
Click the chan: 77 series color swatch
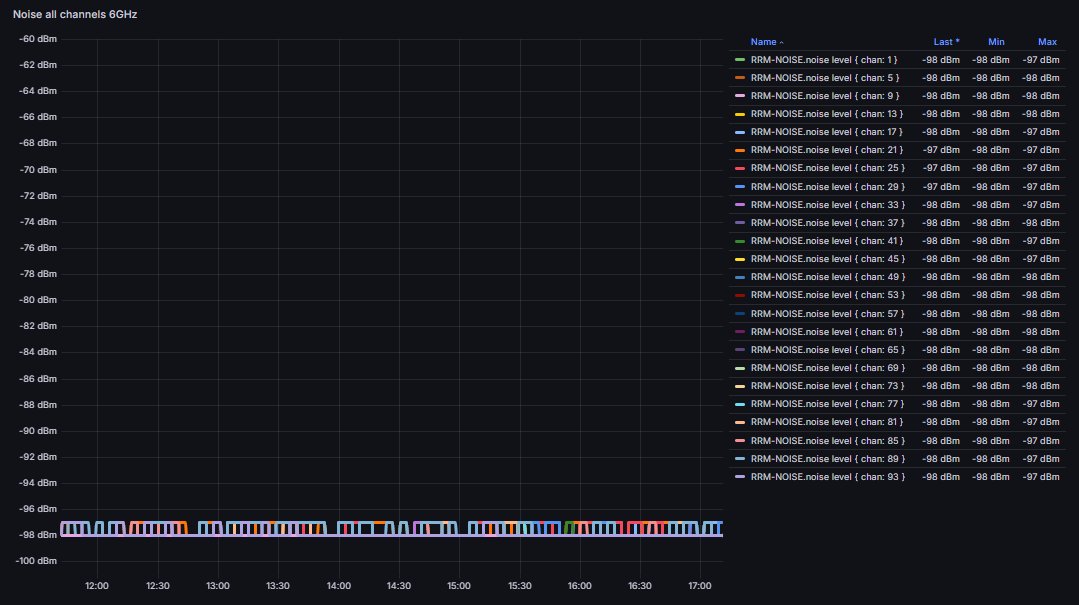pyautogui.click(x=740, y=404)
